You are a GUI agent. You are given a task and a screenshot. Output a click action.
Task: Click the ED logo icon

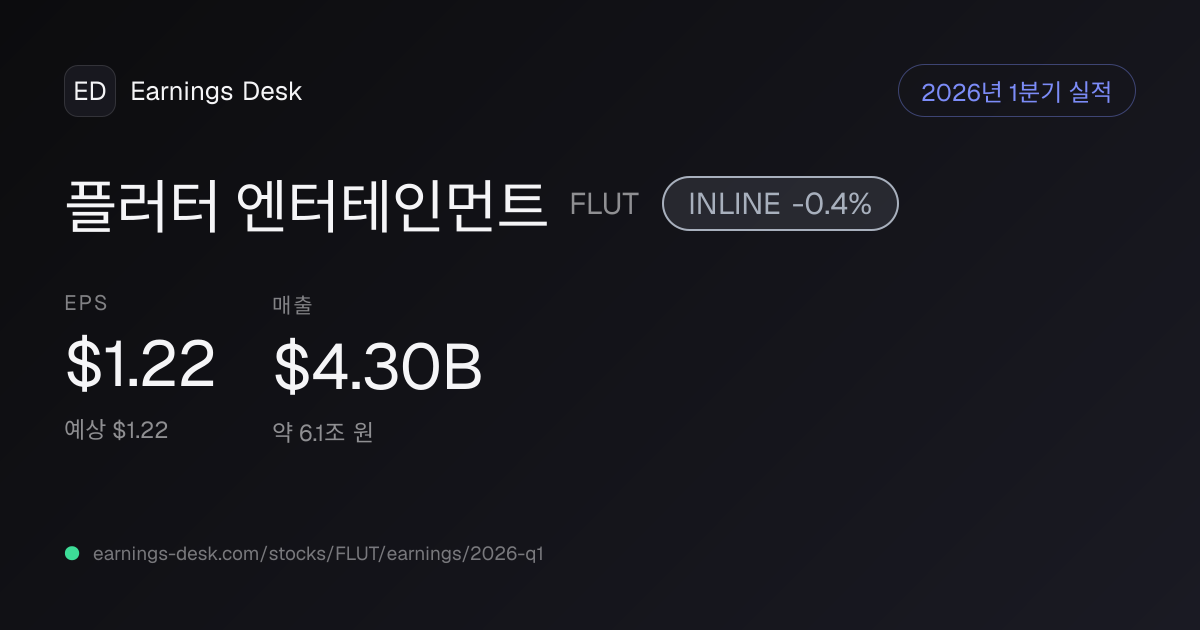click(90, 91)
